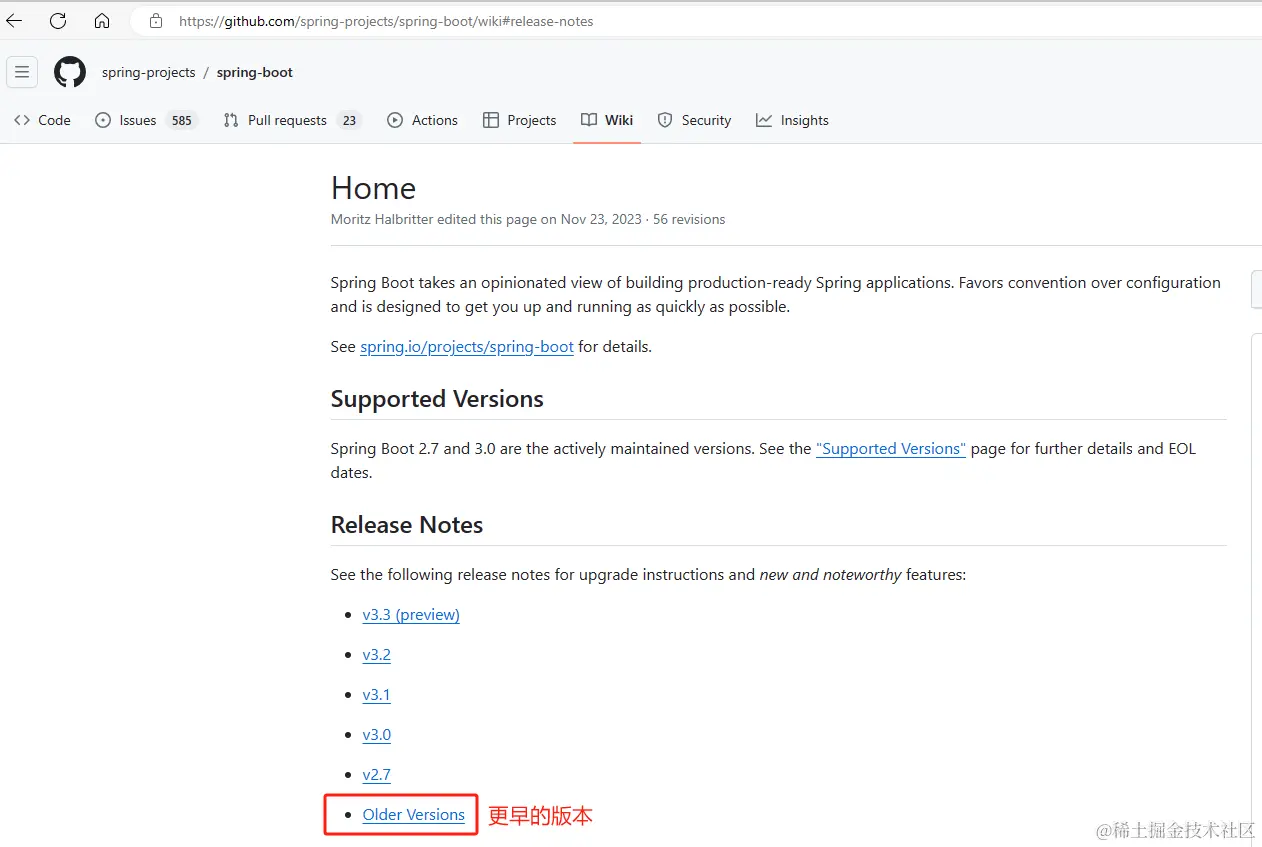1262x847 pixels.
Task: Click the 23 pull requests counter badge
Action: [348, 120]
